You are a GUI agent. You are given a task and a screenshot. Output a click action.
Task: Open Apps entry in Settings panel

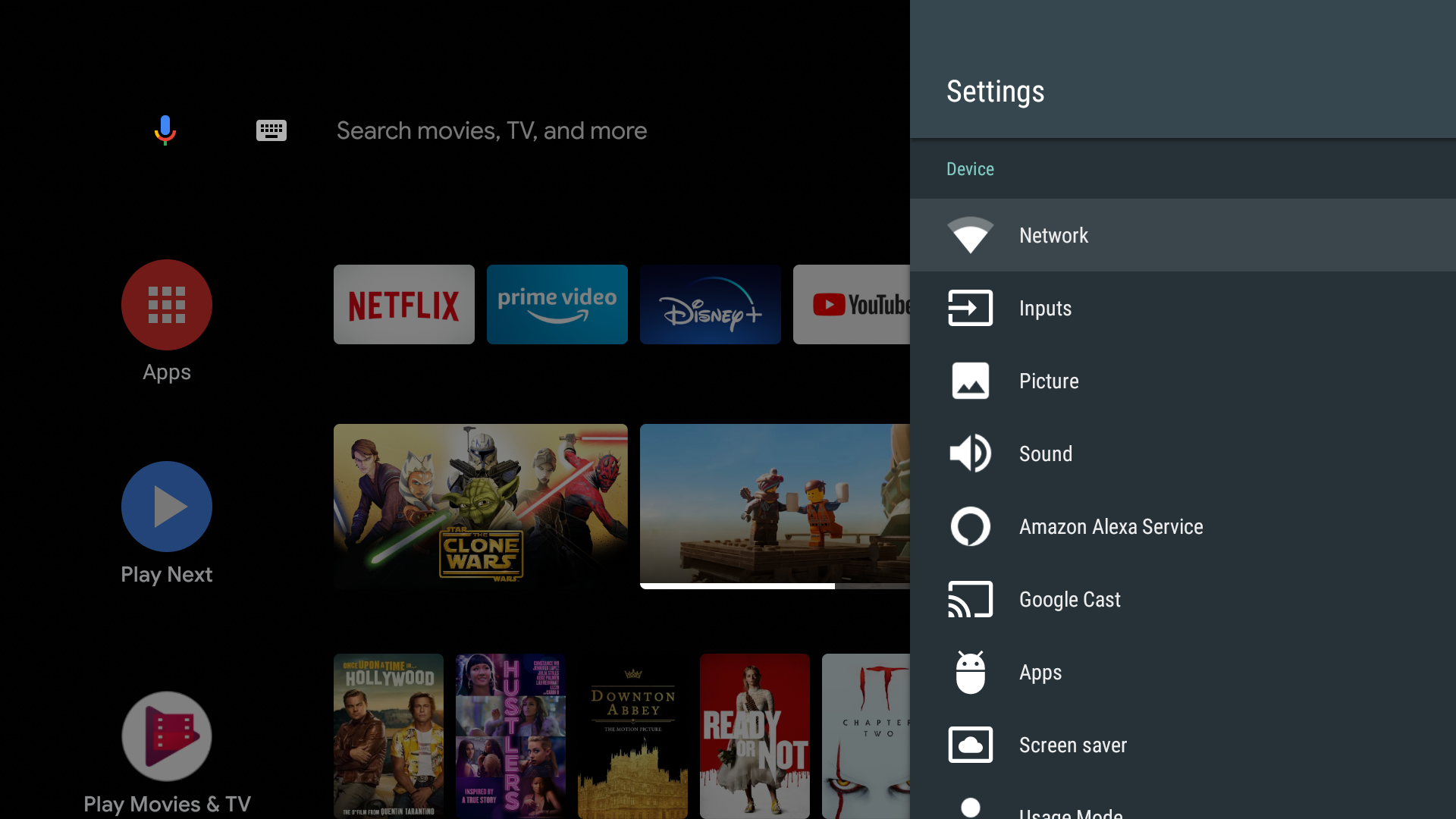[x=1183, y=672]
